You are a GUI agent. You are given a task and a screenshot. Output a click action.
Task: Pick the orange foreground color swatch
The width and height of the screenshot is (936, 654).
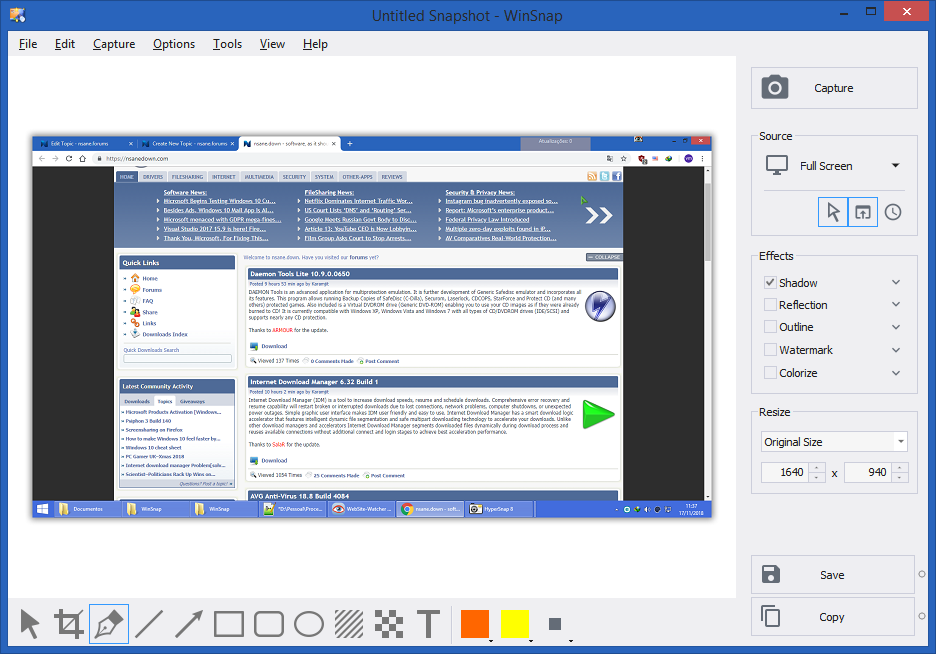click(x=475, y=624)
